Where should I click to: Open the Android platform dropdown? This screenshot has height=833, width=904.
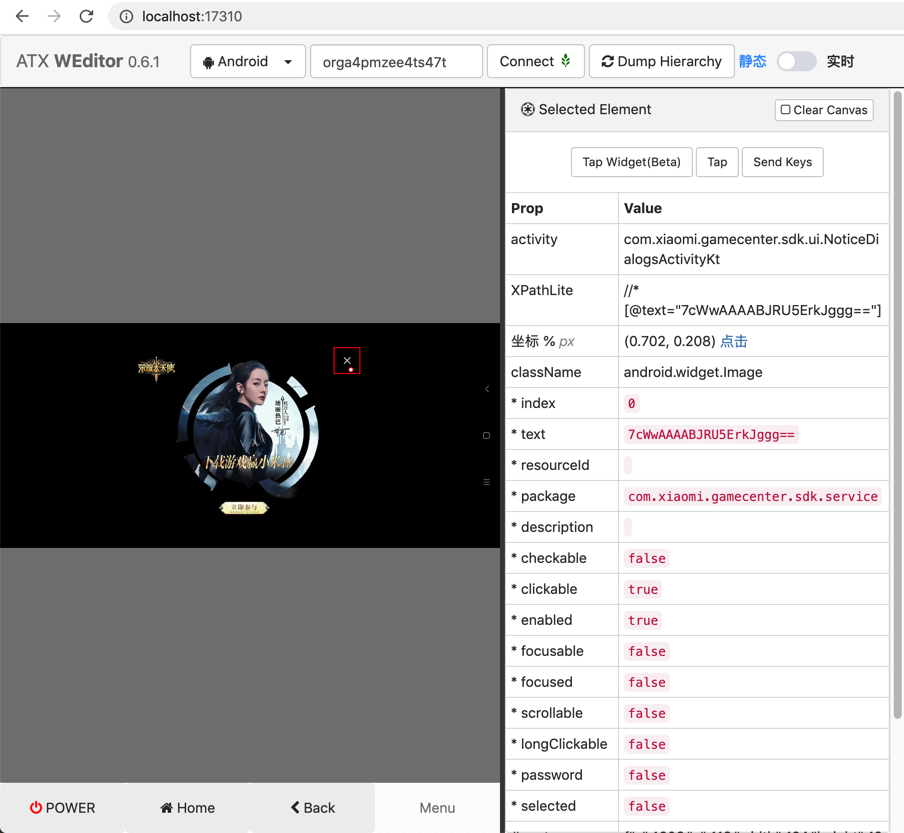click(x=248, y=61)
